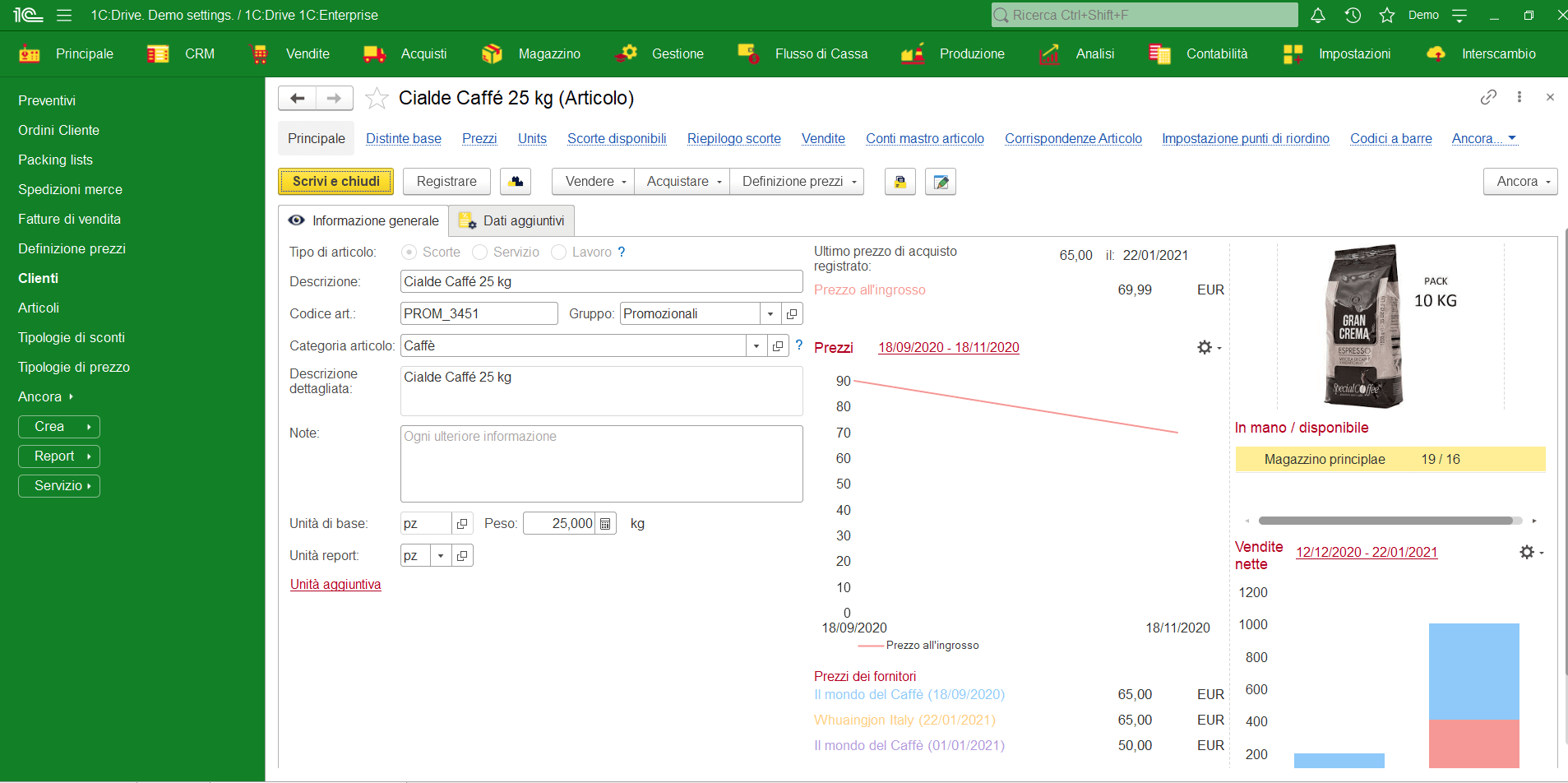1568x783 pixels.
Task: Open the Analisi section
Action: coord(1076,53)
